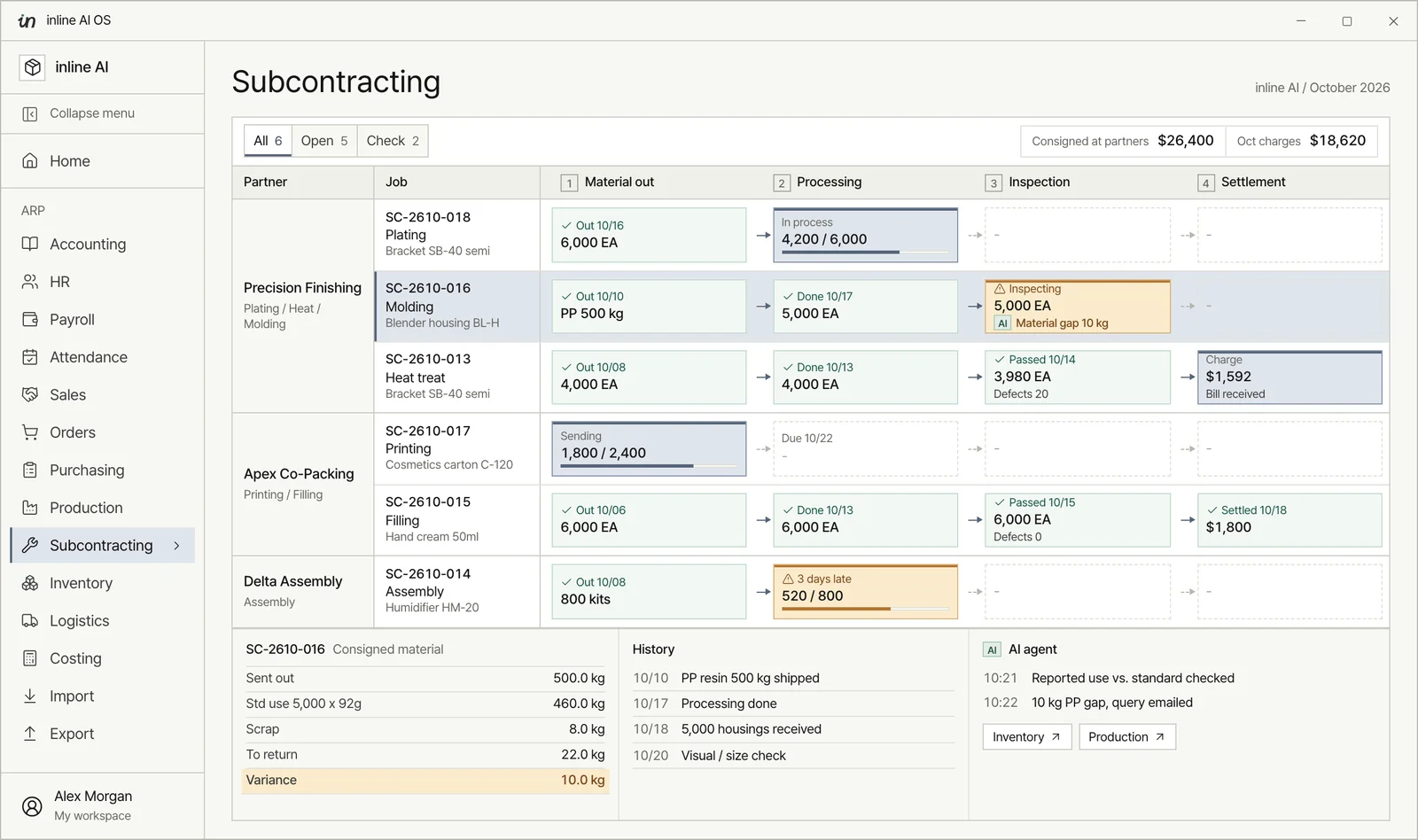Click the Passed 10/14 3,980 EA card
The image size is (1418, 840).
(x=1078, y=377)
